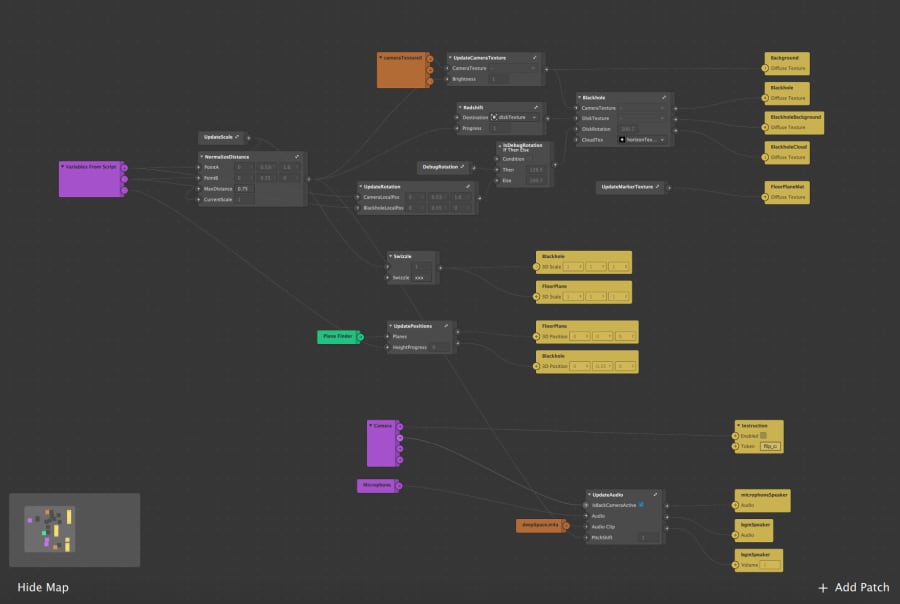
Task: Click the Add Patch button
Action: (854, 587)
